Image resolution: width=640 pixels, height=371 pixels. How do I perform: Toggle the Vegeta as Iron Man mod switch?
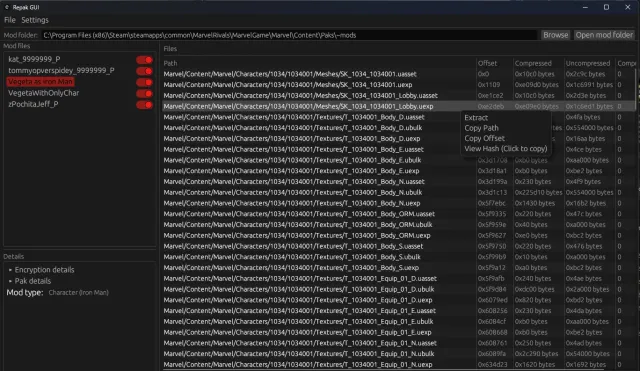coord(144,82)
